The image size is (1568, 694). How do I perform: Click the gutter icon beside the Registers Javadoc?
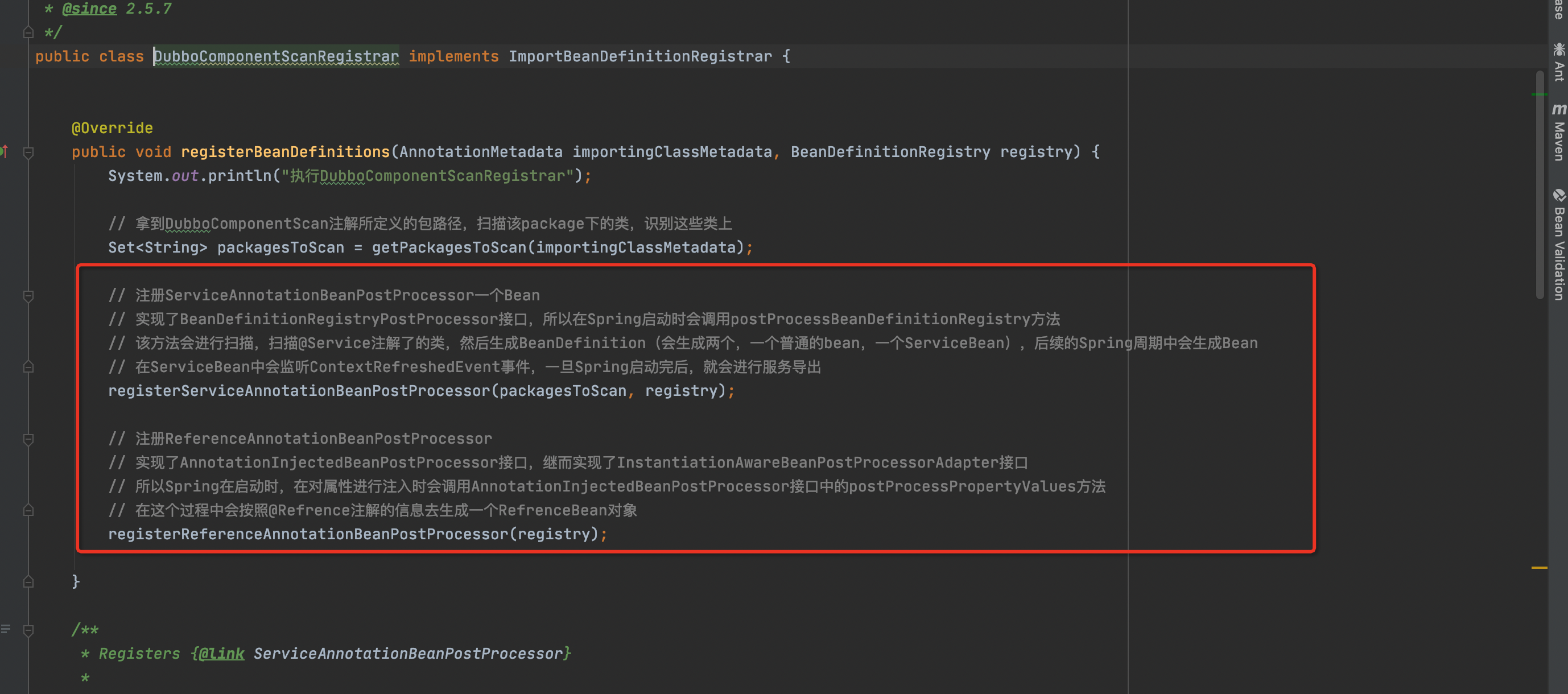[6, 629]
